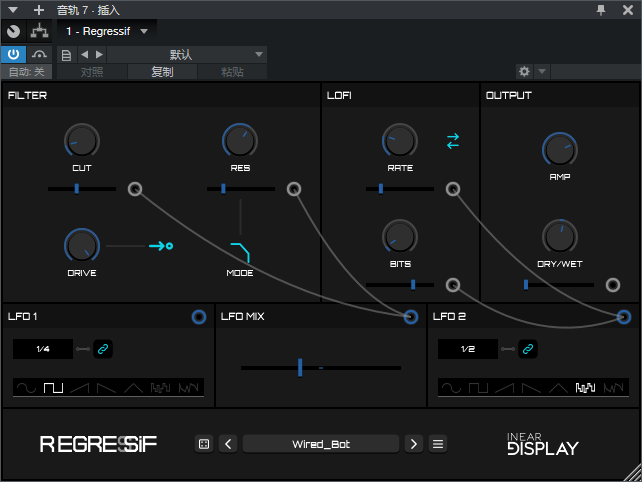Viewport: 642px width, 482px height.
Task: Click the Wired_Bot preset name field
Action: 321,444
